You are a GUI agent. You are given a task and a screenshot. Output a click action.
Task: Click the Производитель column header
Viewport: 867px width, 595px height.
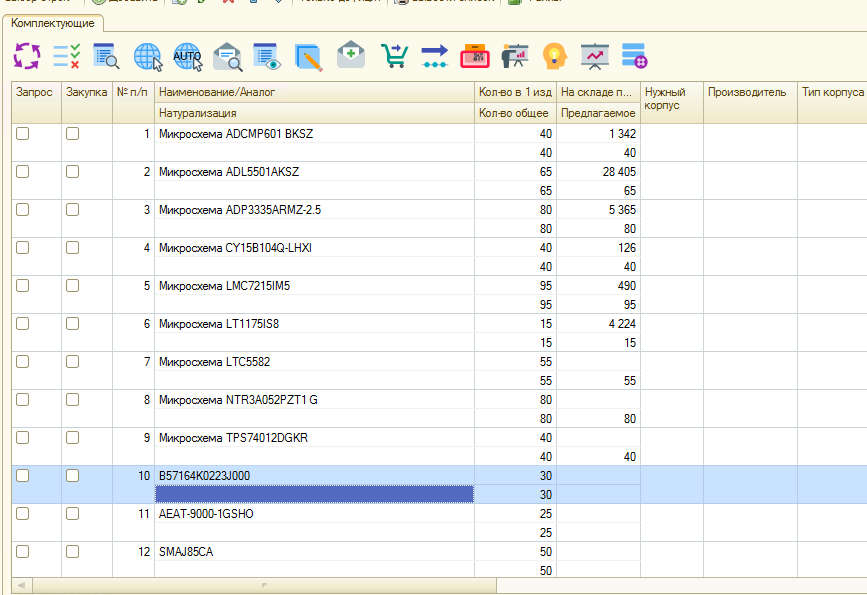tap(748, 92)
